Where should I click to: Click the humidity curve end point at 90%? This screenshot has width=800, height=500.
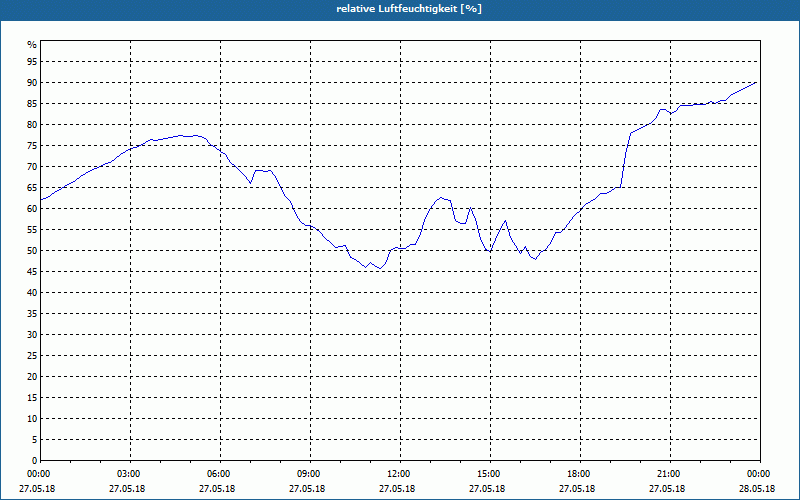click(x=756, y=82)
